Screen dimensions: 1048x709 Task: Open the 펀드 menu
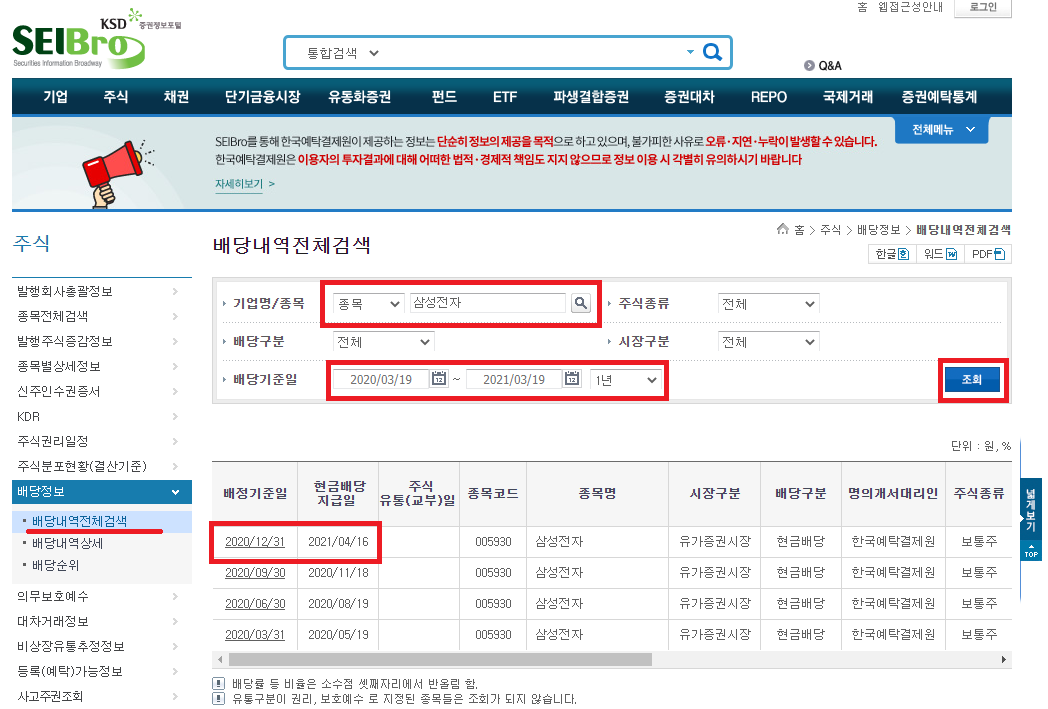coord(444,97)
